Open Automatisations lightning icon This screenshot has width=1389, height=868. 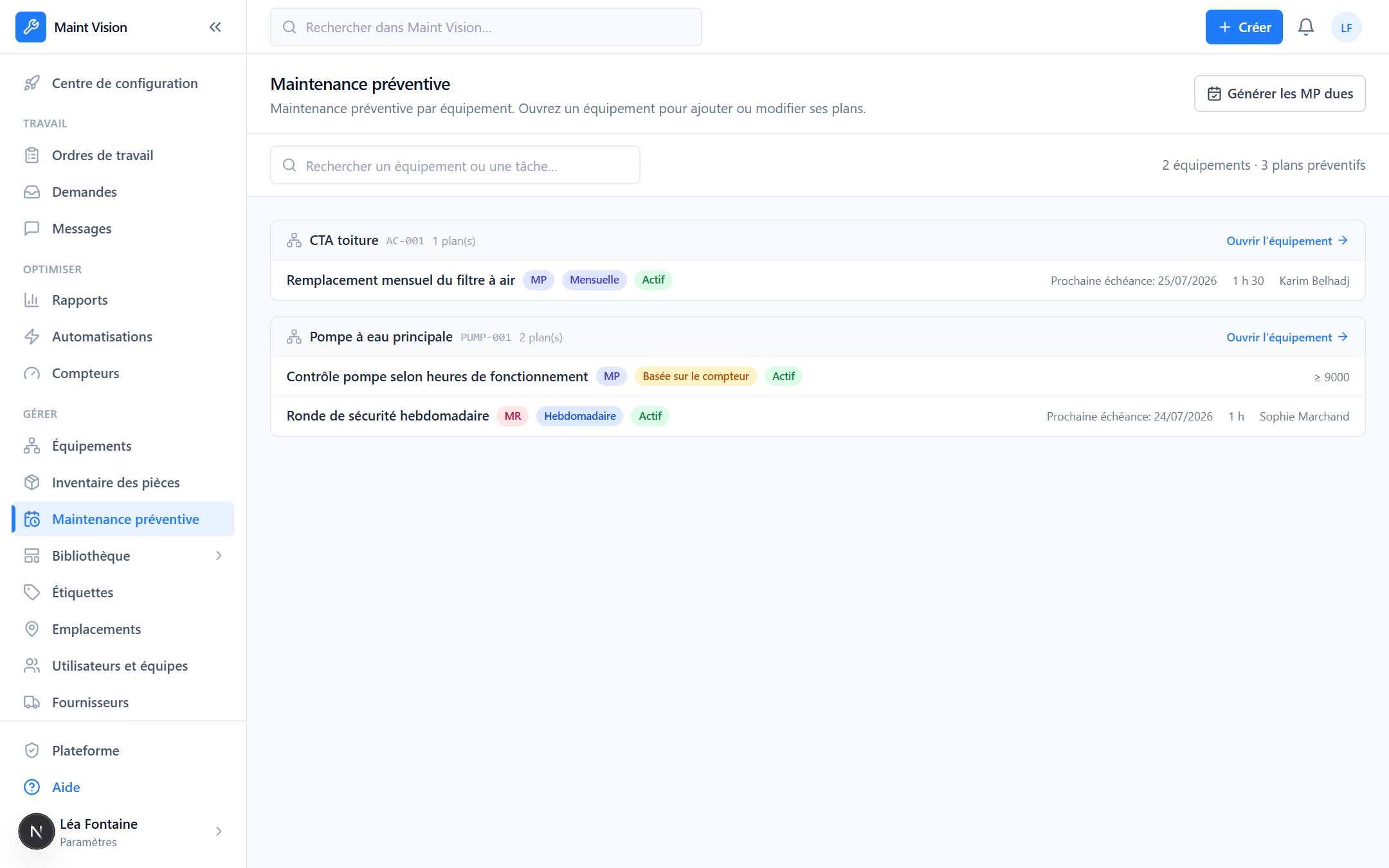(x=32, y=337)
